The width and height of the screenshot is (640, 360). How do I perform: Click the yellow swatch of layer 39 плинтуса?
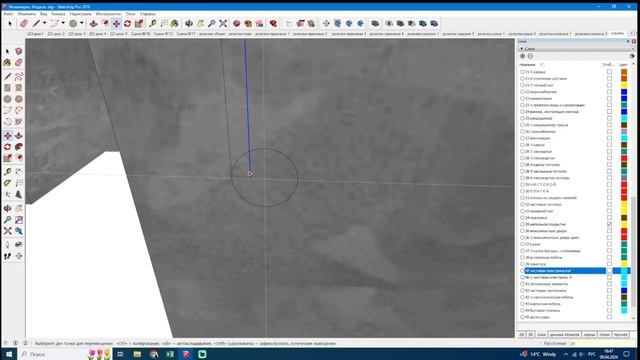tap(624, 264)
